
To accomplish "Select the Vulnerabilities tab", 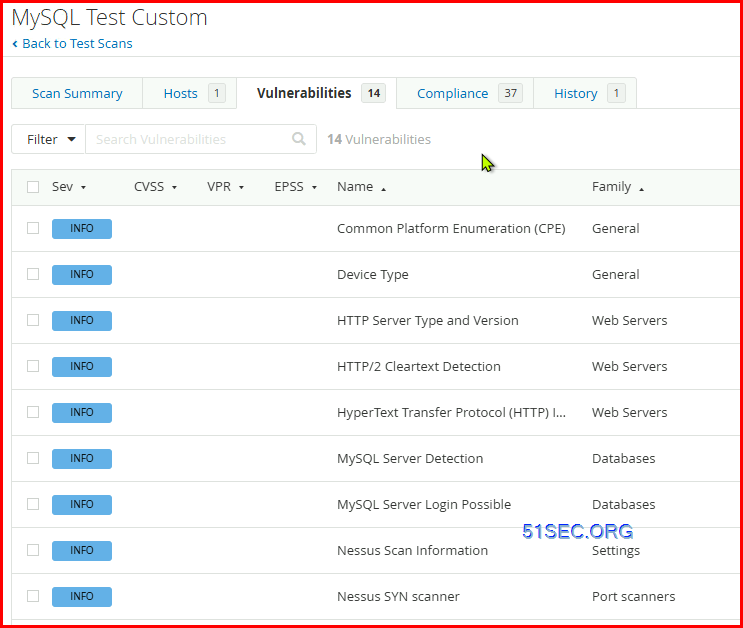I will [x=317, y=93].
